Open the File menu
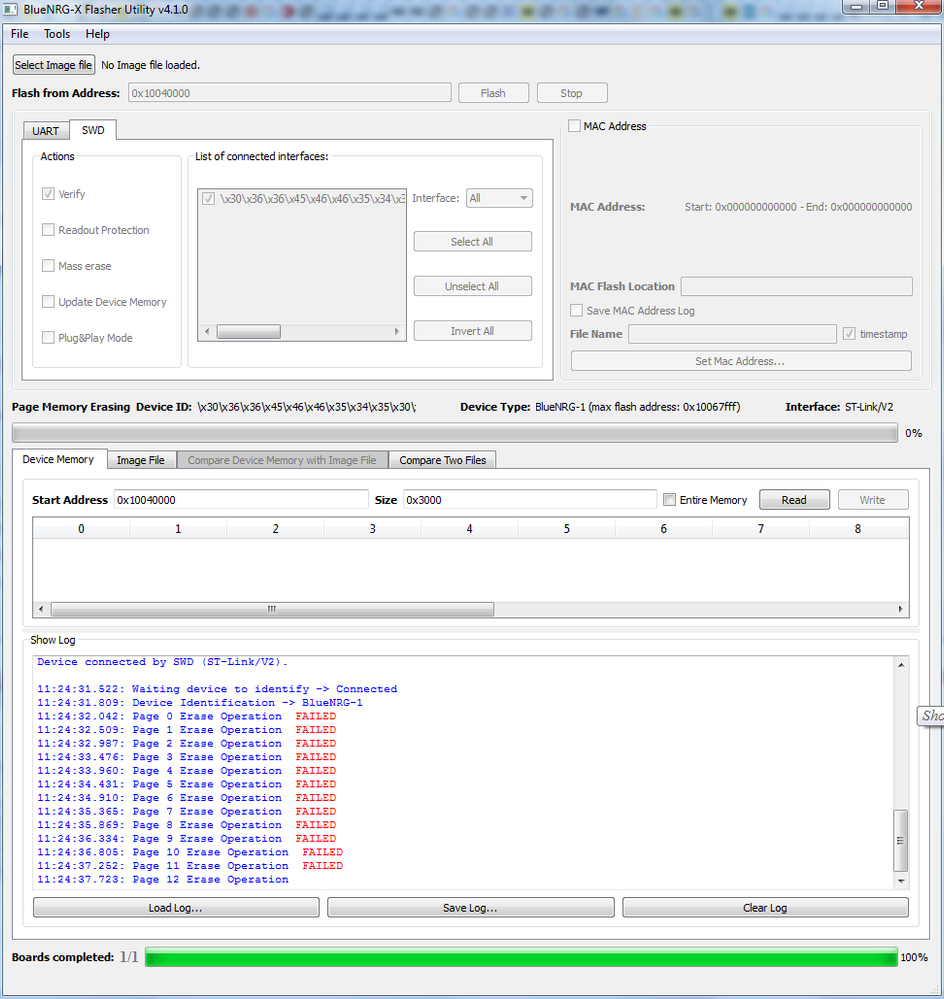The image size is (944, 999). click(x=20, y=34)
